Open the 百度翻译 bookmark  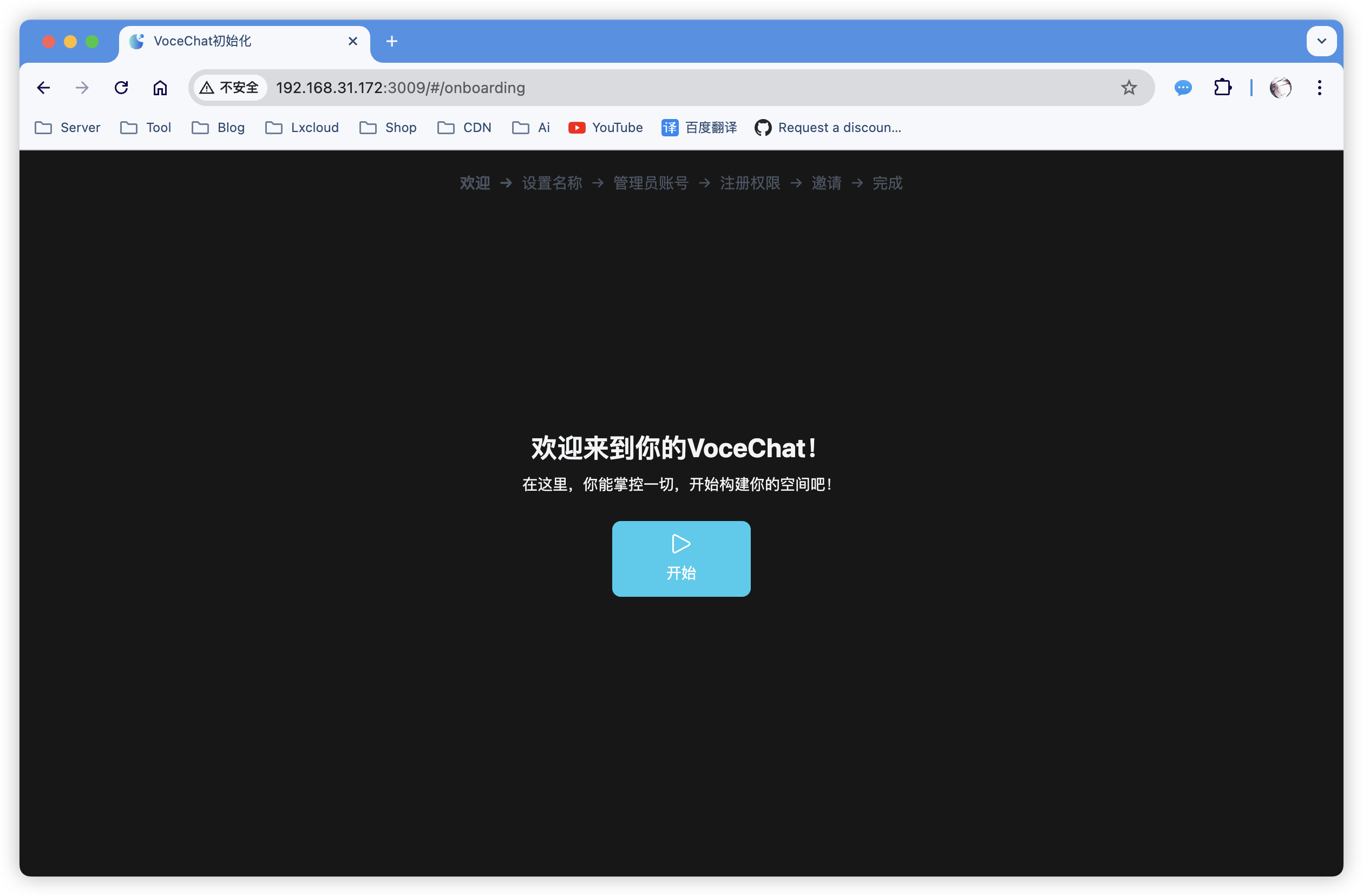(699, 128)
